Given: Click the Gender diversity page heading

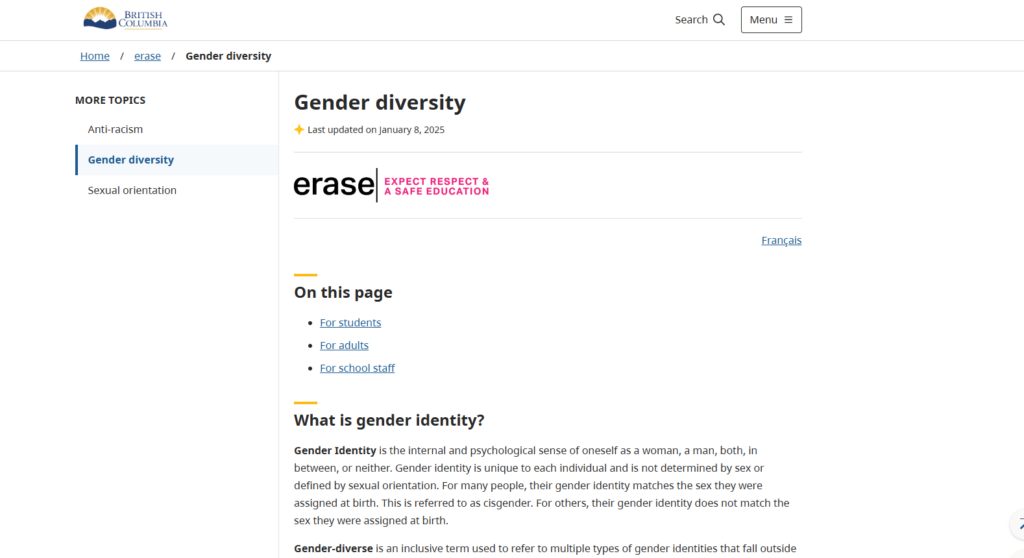Looking at the screenshot, I should 380,103.
